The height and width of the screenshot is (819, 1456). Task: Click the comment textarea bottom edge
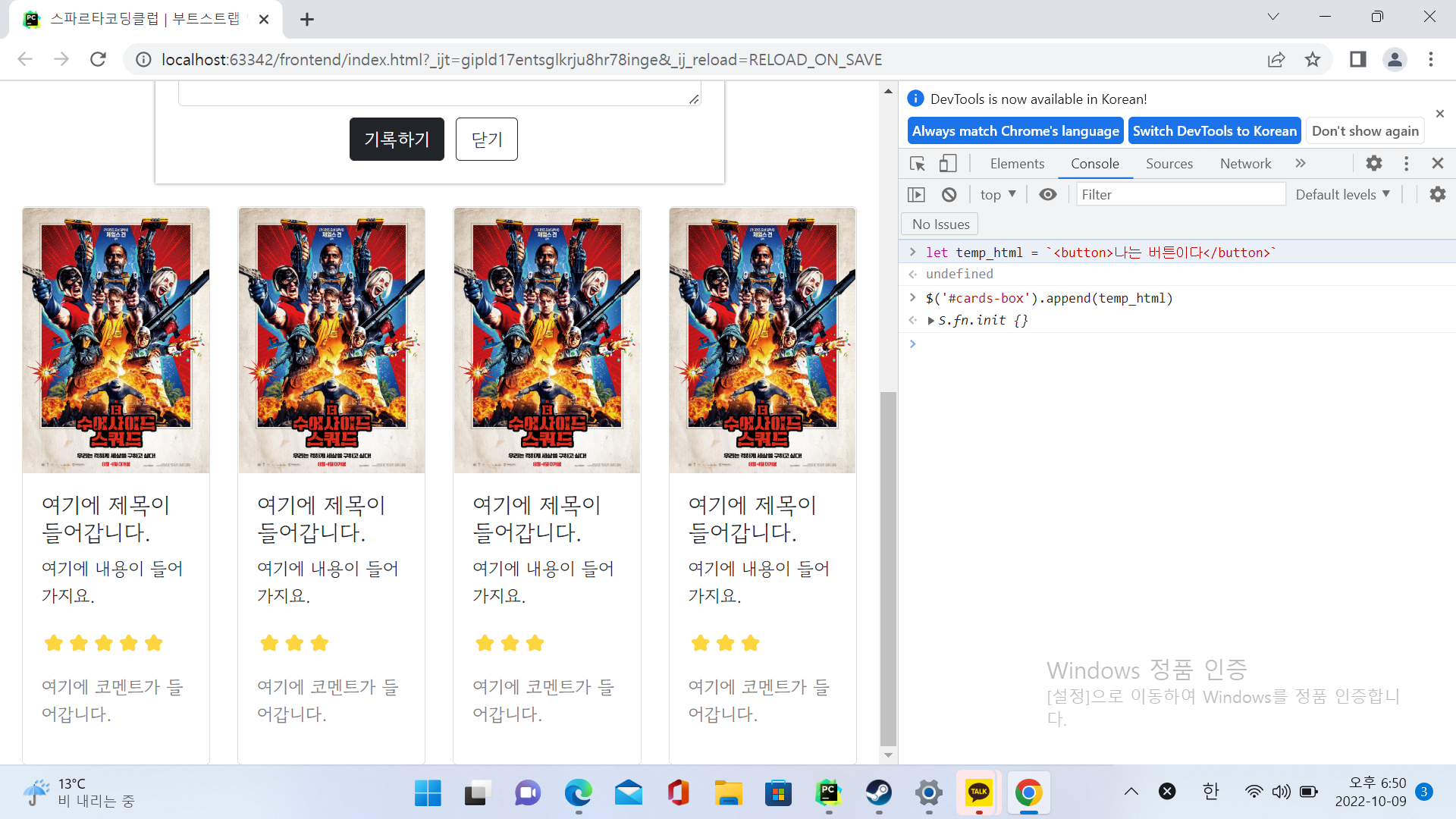[x=439, y=105]
